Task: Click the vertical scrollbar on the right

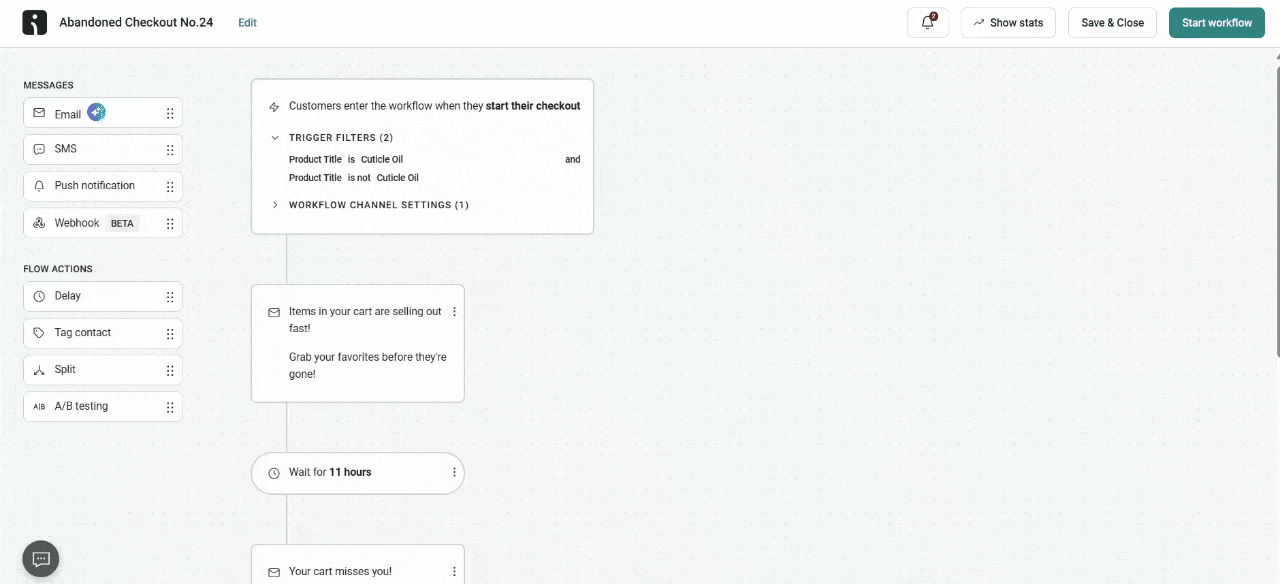Action: tap(1276, 200)
